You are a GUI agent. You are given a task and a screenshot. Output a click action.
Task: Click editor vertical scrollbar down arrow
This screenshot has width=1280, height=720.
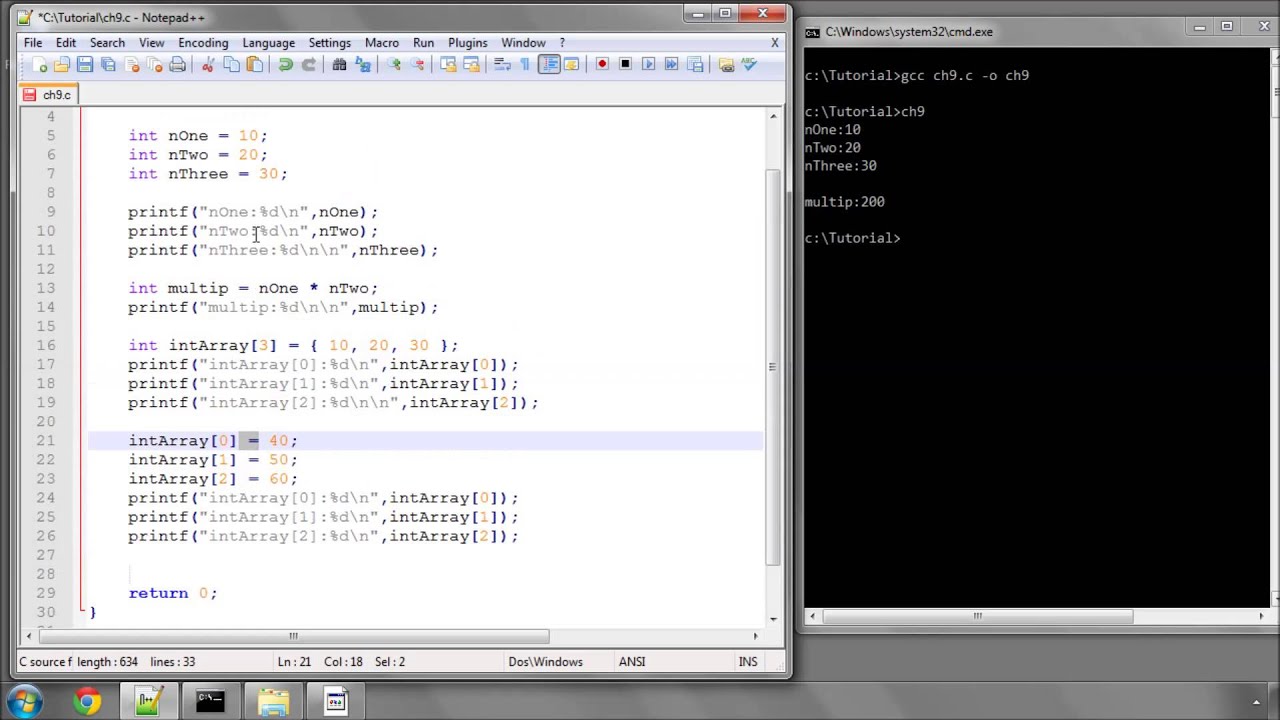click(x=773, y=617)
